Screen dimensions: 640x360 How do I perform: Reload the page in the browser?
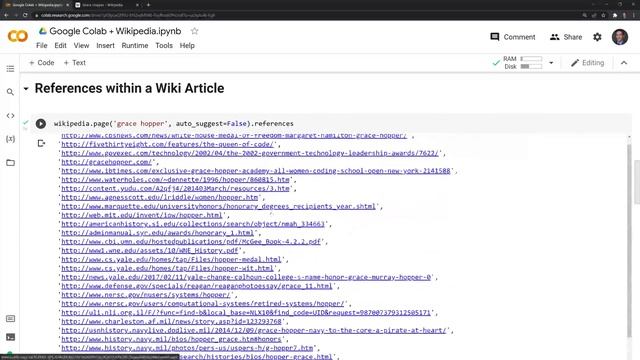point(25,15)
